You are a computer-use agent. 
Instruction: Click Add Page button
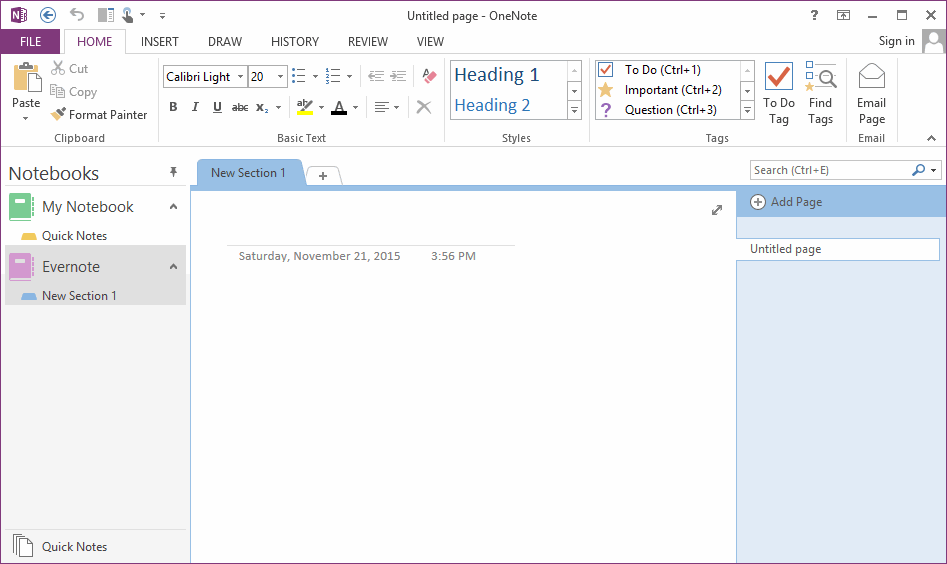[786, 202]
